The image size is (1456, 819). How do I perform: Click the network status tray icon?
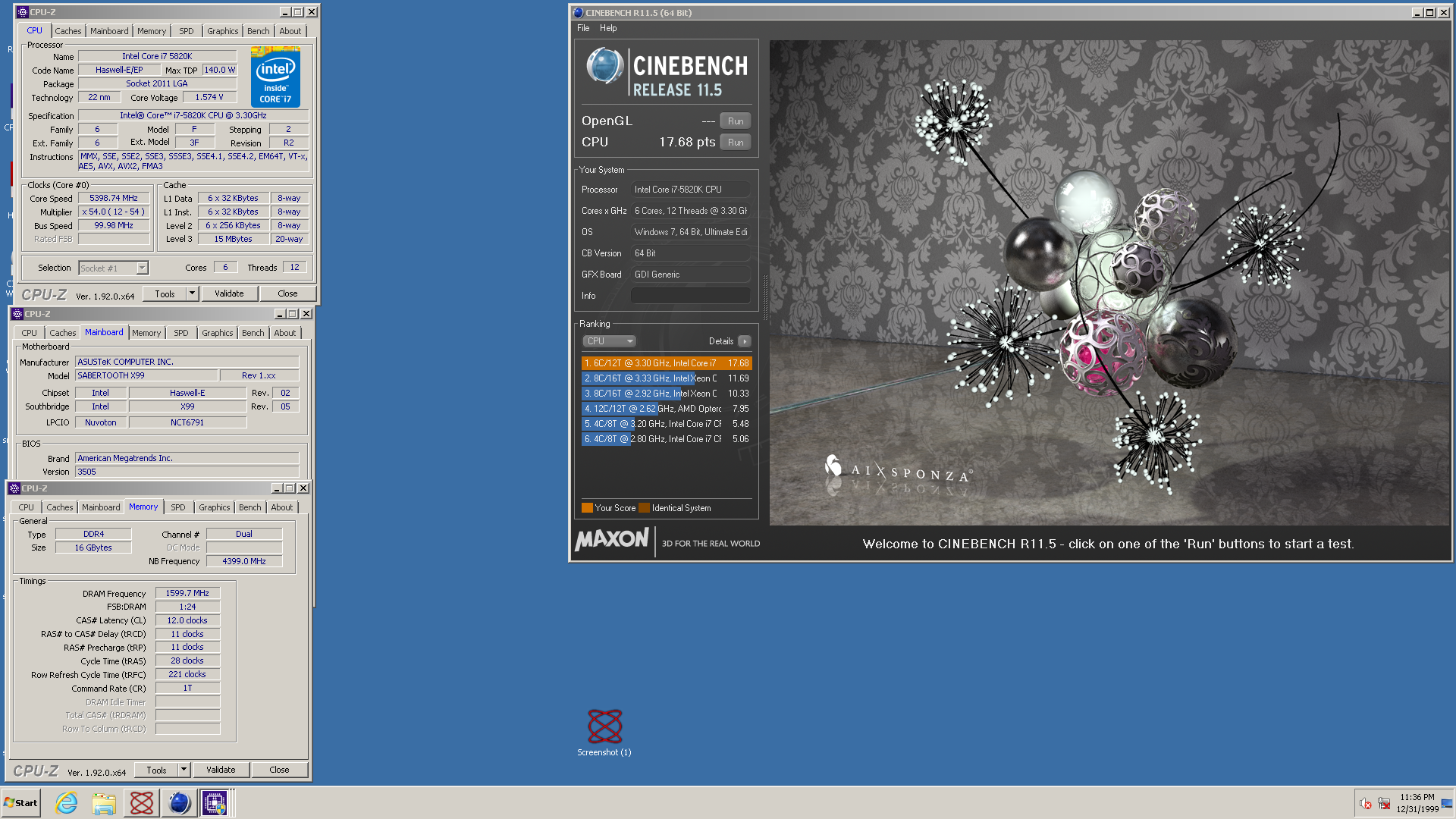pos(1384,803)
